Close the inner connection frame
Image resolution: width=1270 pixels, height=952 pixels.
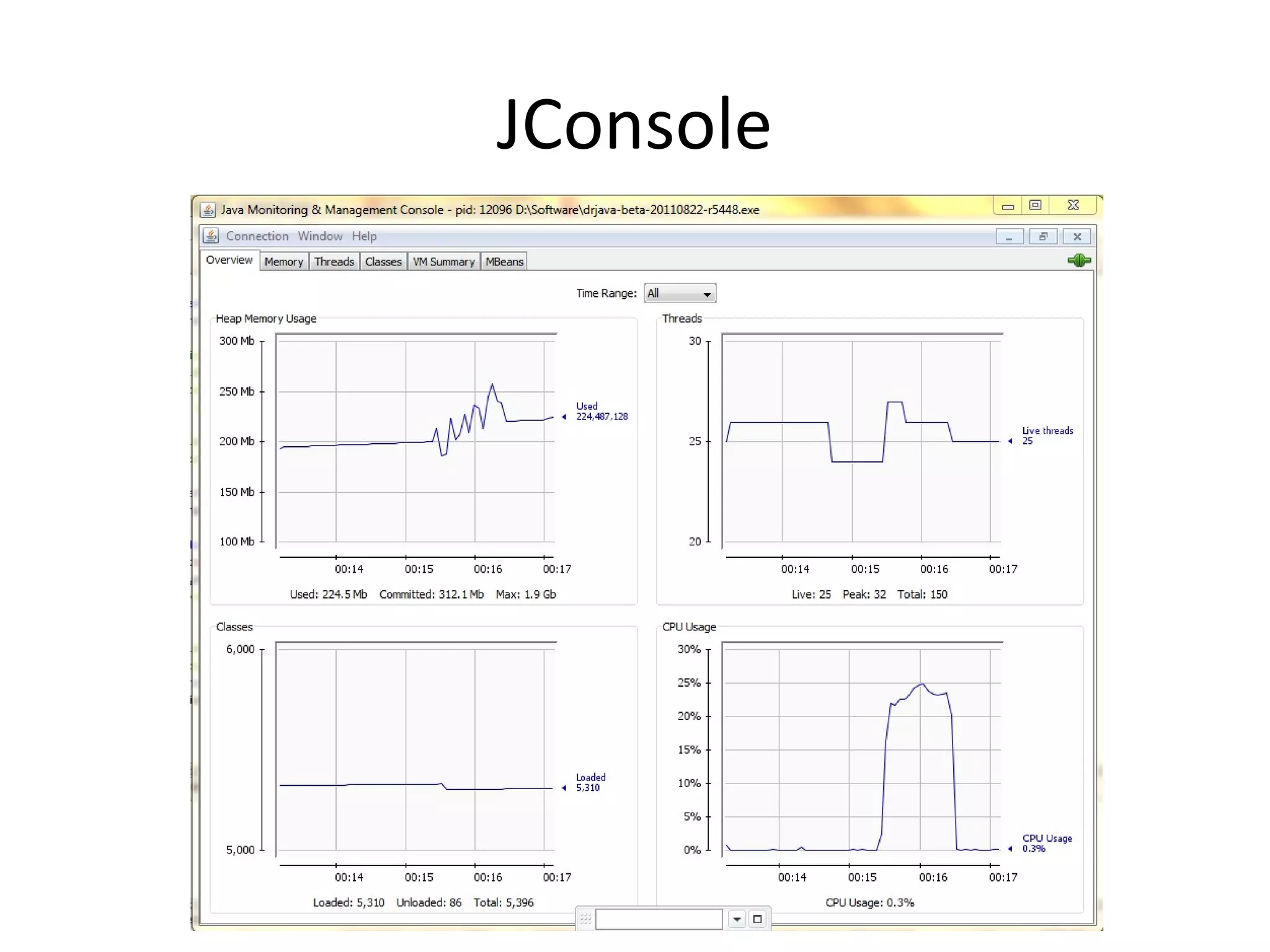[x=1077, y=236]
